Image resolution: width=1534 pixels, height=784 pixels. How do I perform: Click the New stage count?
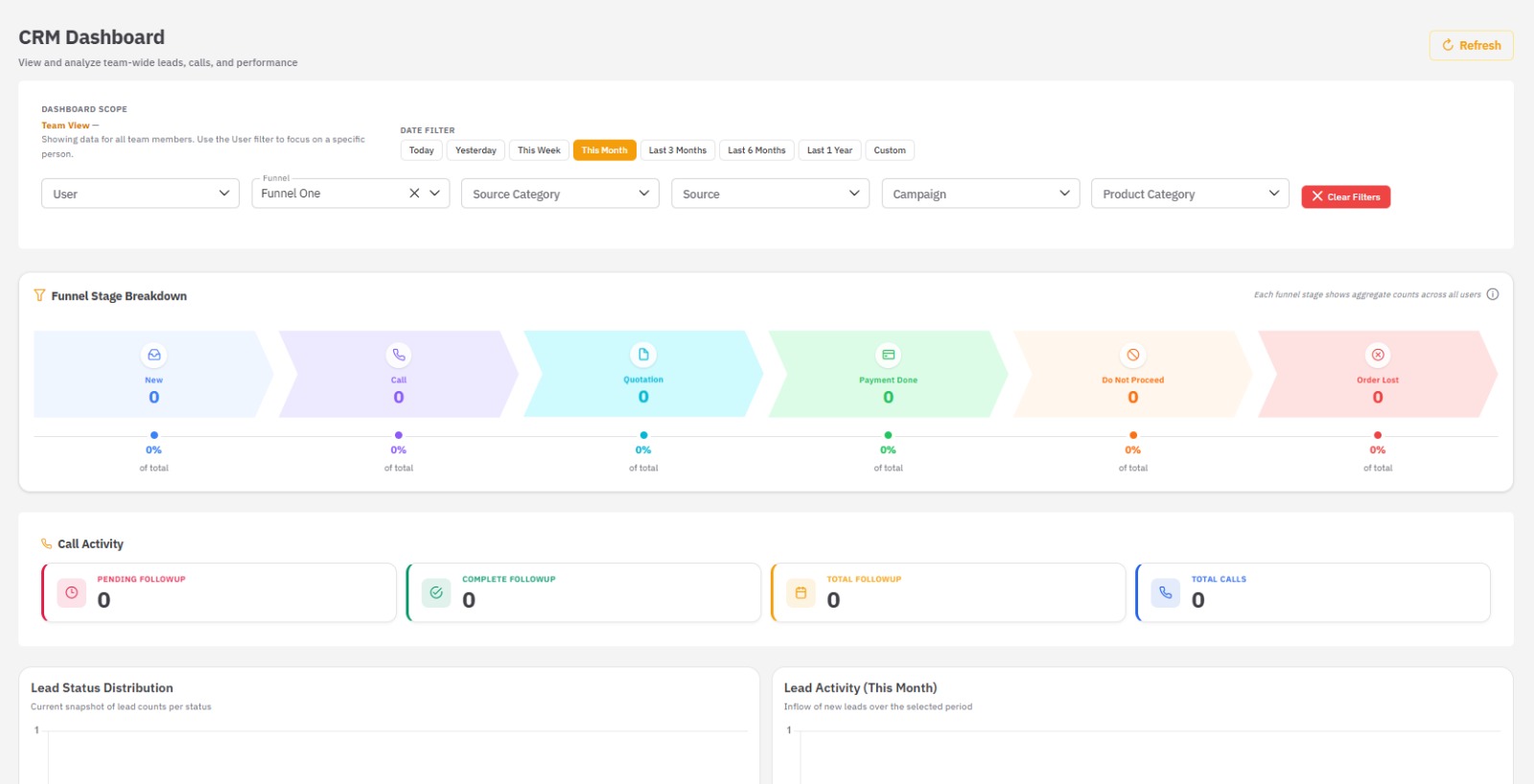[153, 397]
